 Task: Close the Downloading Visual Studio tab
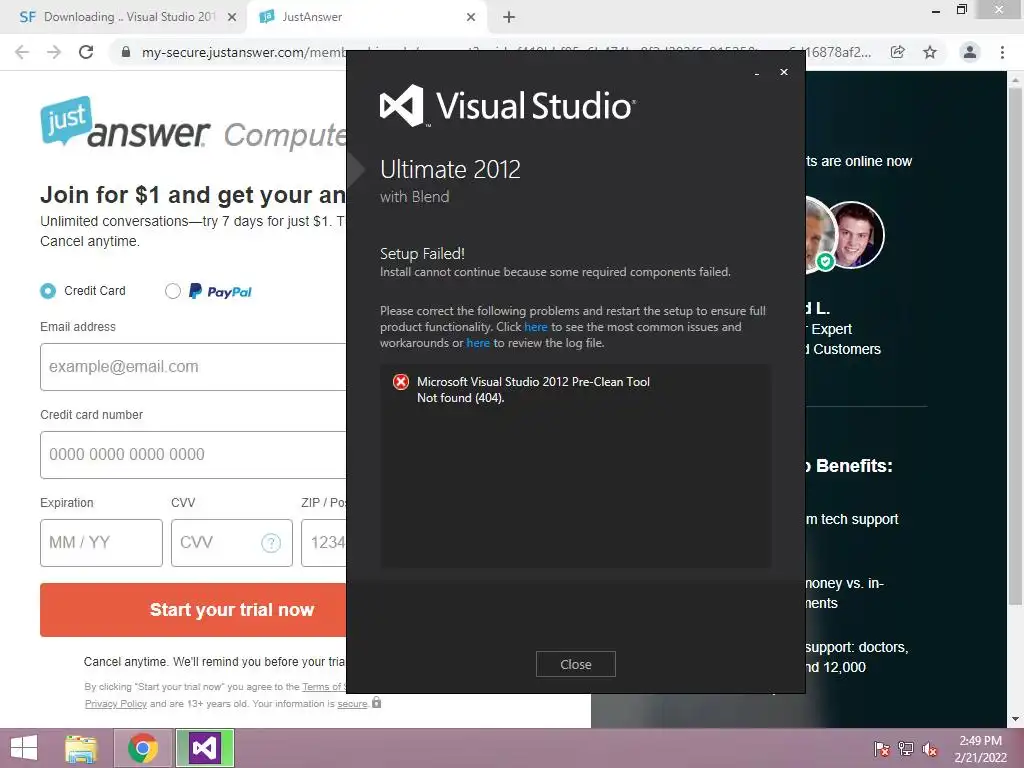[232, 18]
